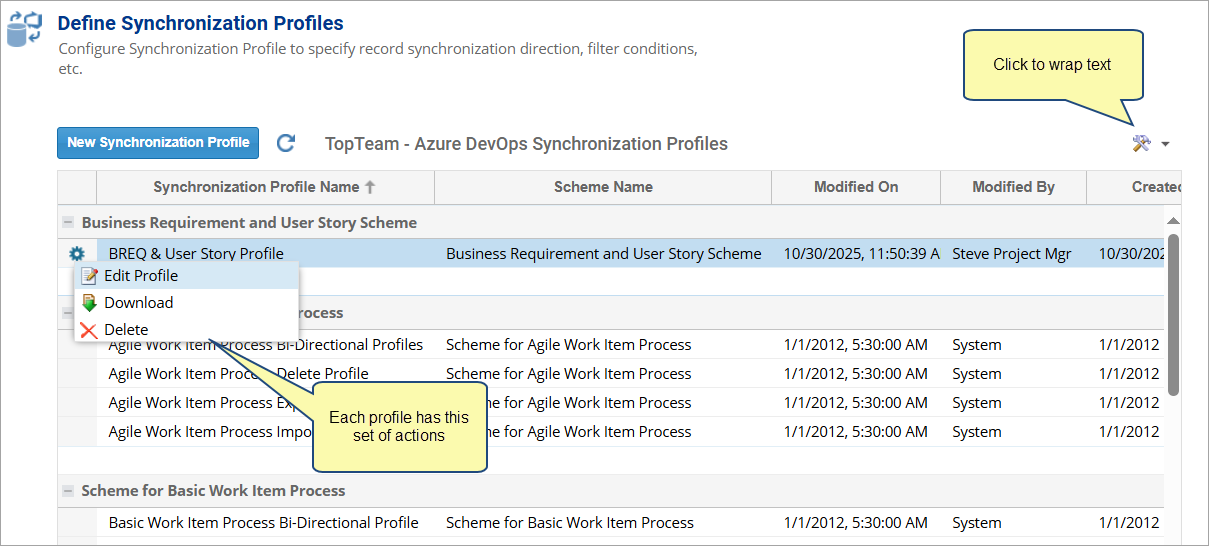
Task: Click the red X Delete icon
Action: (x=90, y=330)
